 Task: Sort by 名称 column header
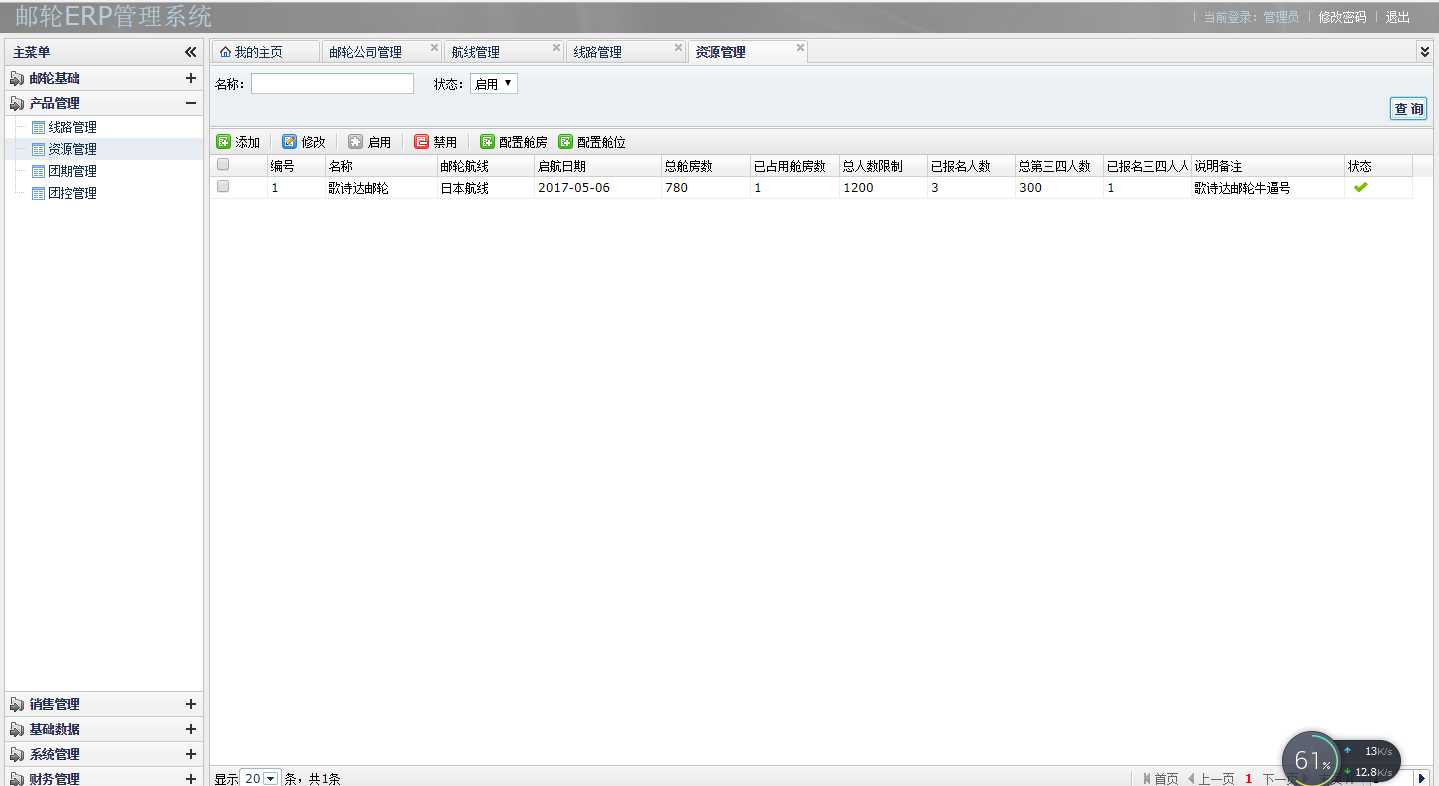point(381,166)
